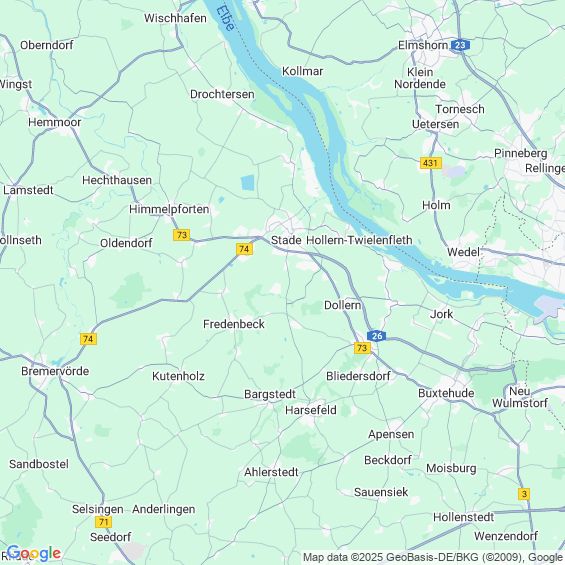
Task: Click the 74 road shield near Stade
Action: [244, 249]
